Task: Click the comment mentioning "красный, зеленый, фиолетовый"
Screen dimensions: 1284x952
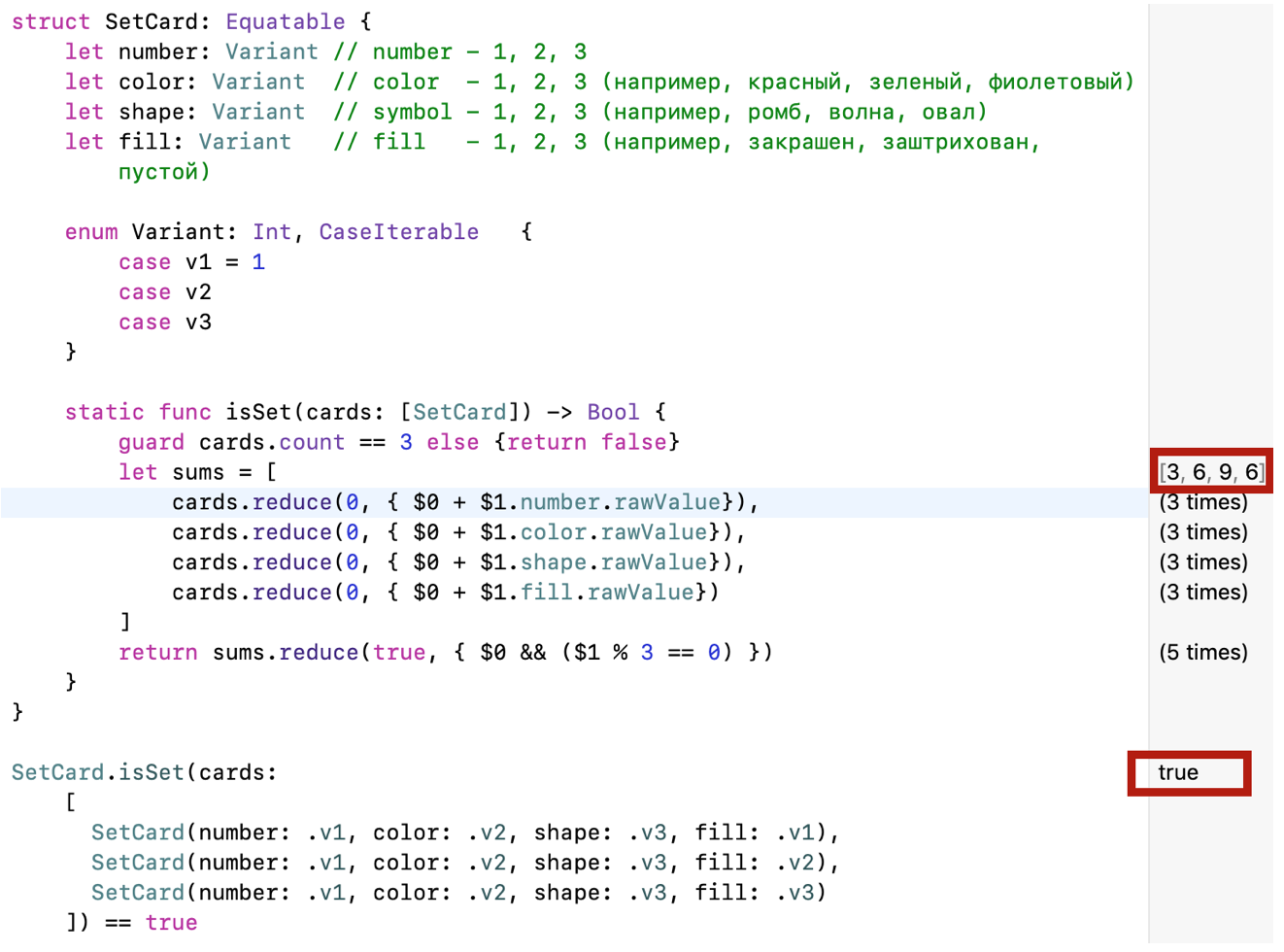Action: coord(734,82)
